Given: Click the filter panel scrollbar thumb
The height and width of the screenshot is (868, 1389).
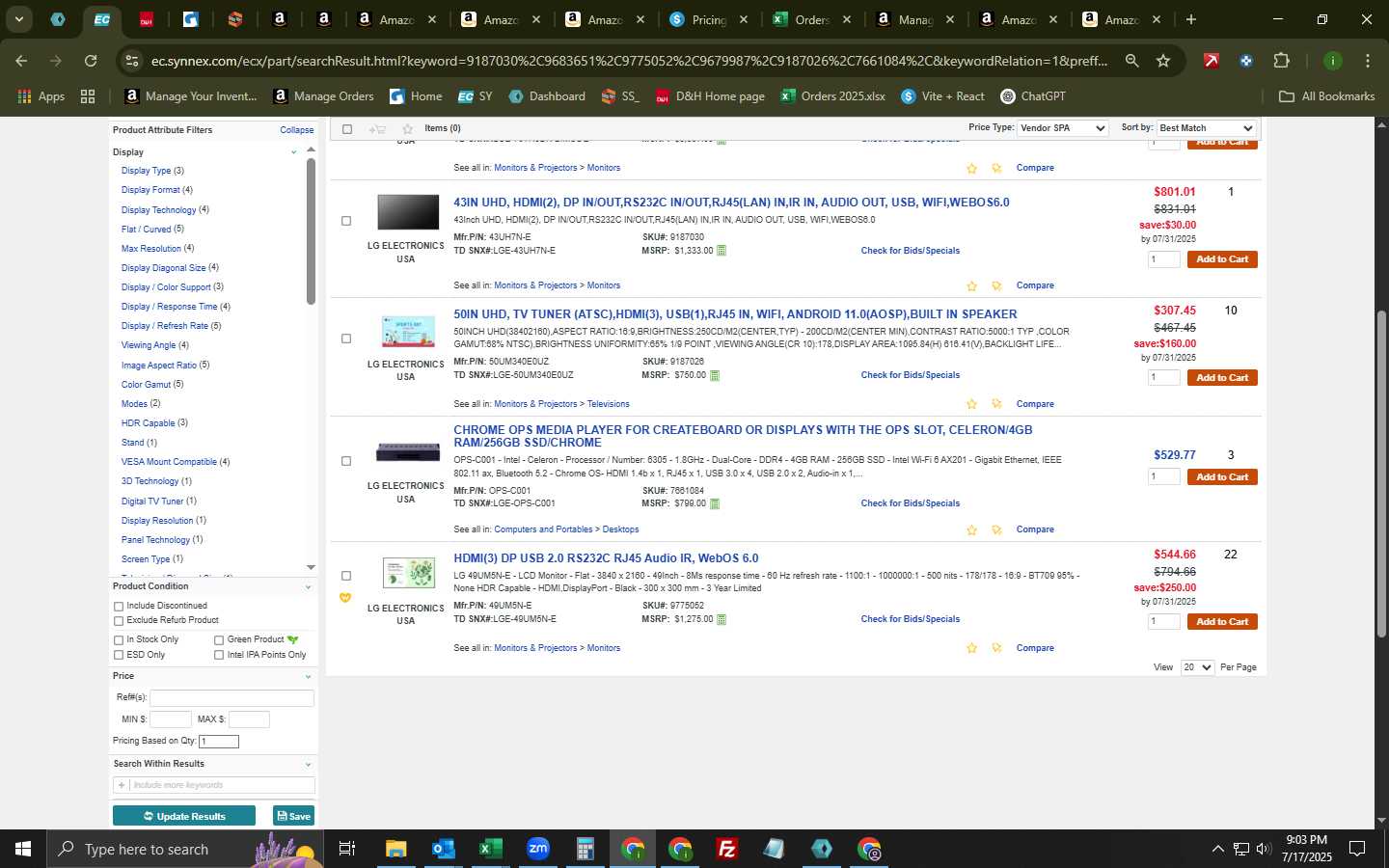Looking at the screenshot, I should click(x=311, y=231).
